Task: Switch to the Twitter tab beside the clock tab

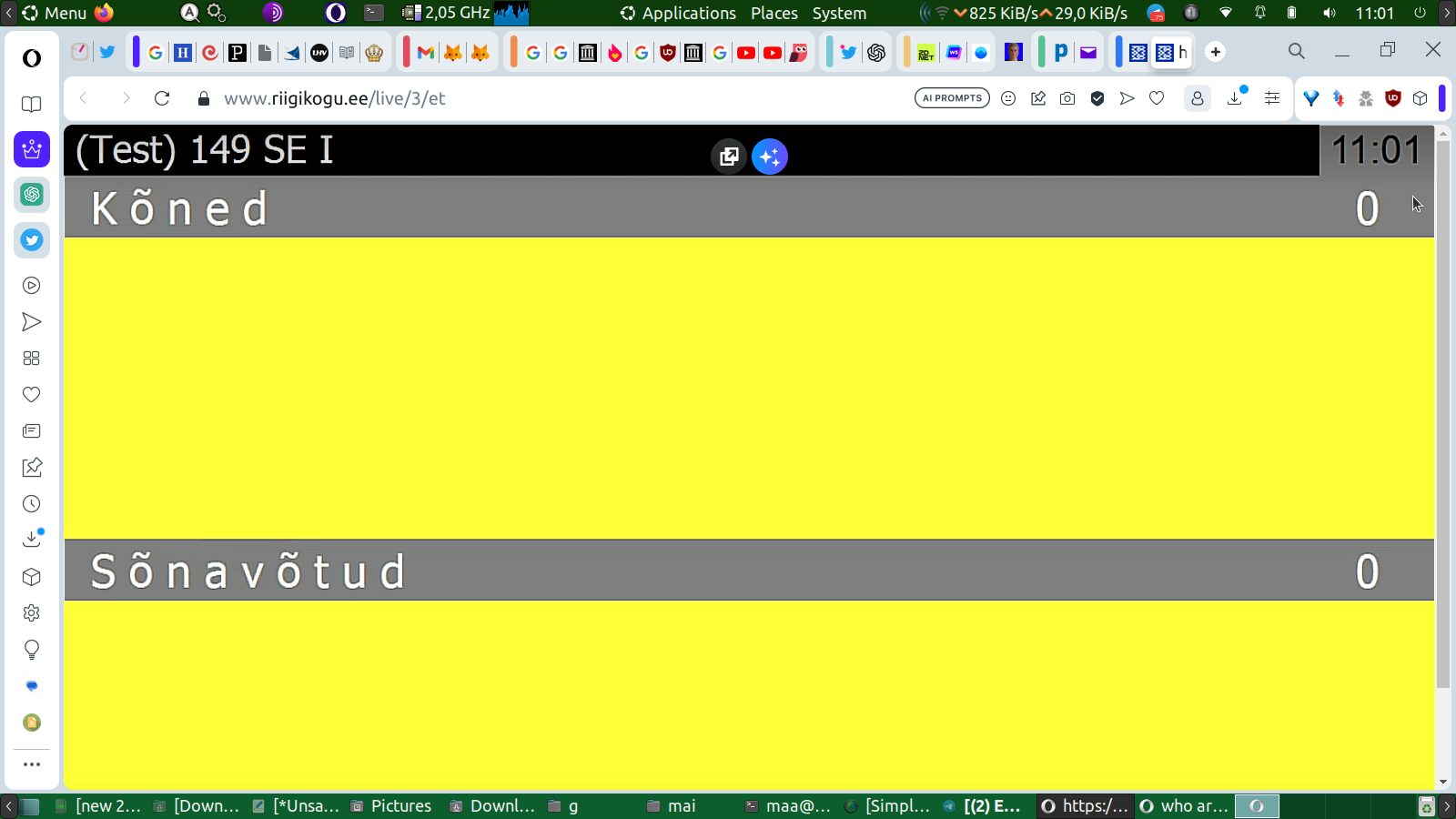Action: tap(107, 52)
